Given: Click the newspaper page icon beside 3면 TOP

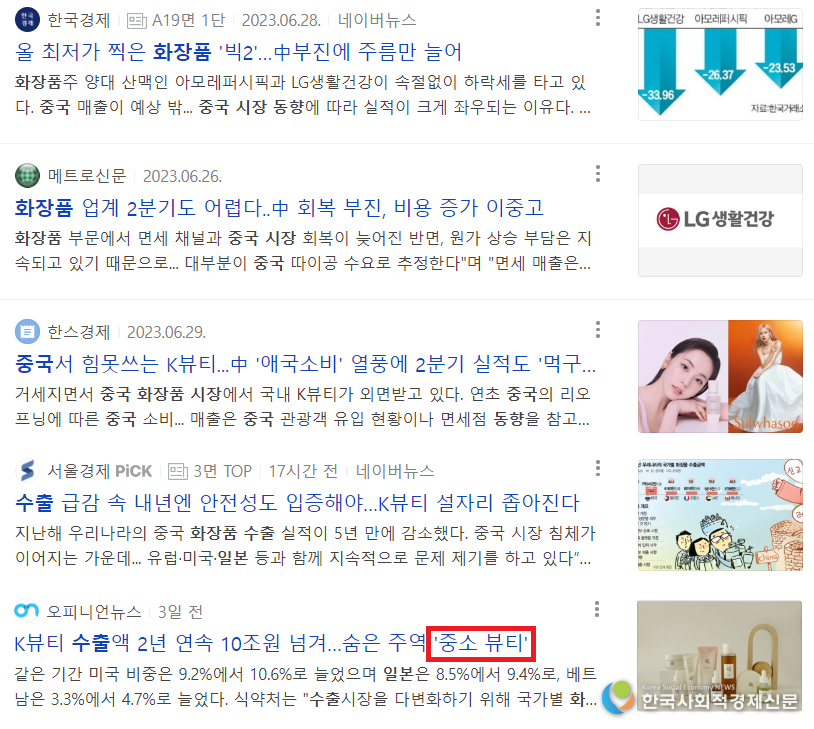Looking at the screenshot, I should [178, 471].
